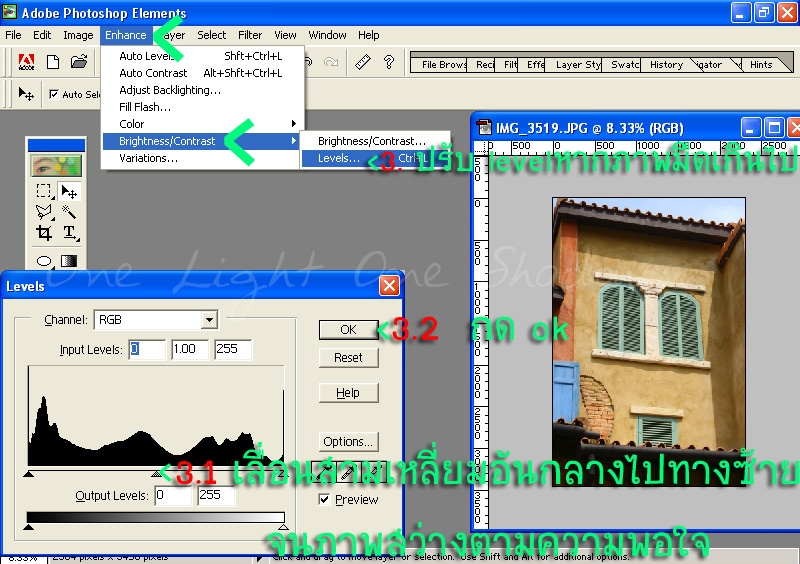This screenshot has width=800, height=564.
Task: Select Brightness/Contrast... submenu item
Action: pos(375,141)
